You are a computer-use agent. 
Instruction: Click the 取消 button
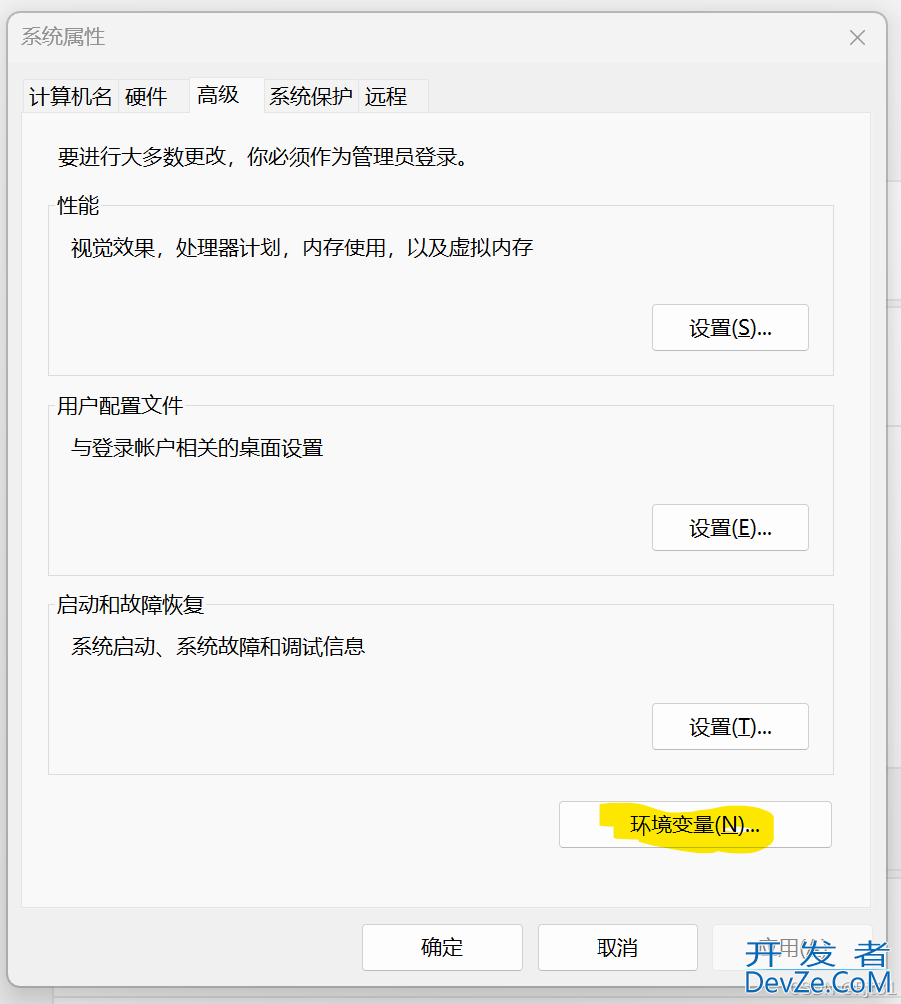[x=617, y=948]
